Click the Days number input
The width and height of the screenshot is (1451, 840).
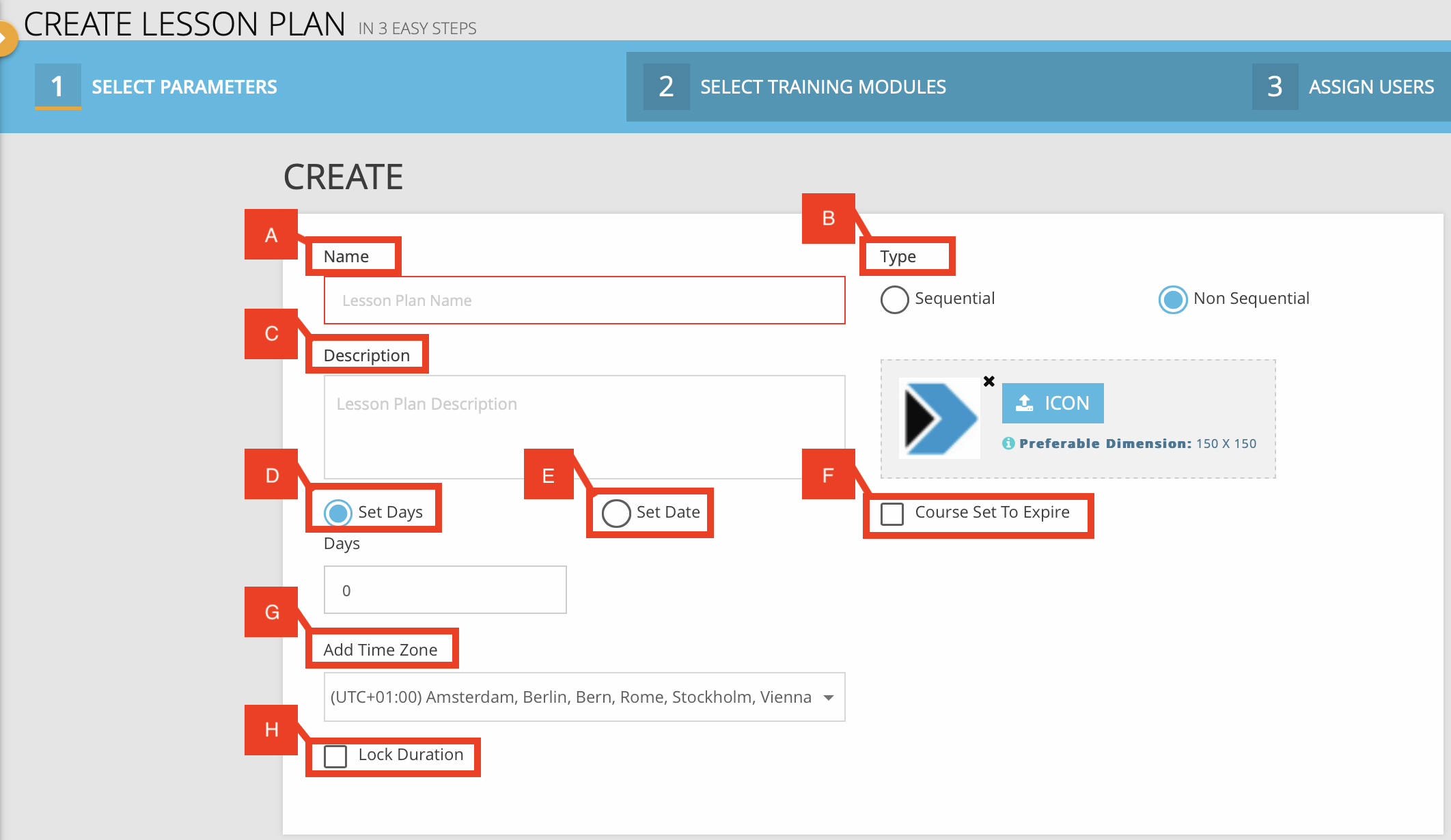click(x=445, y=590)
